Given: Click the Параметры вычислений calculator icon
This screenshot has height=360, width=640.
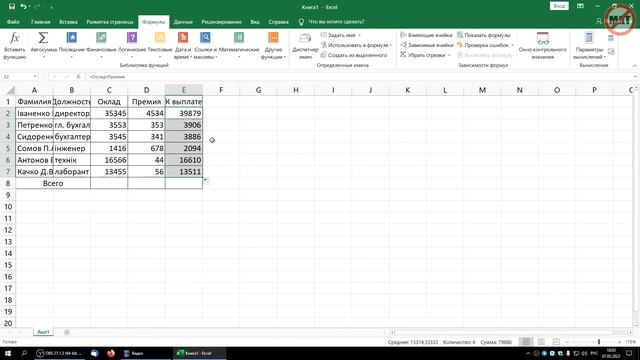Looking at the screenshot, I should (x=589, y=38).
